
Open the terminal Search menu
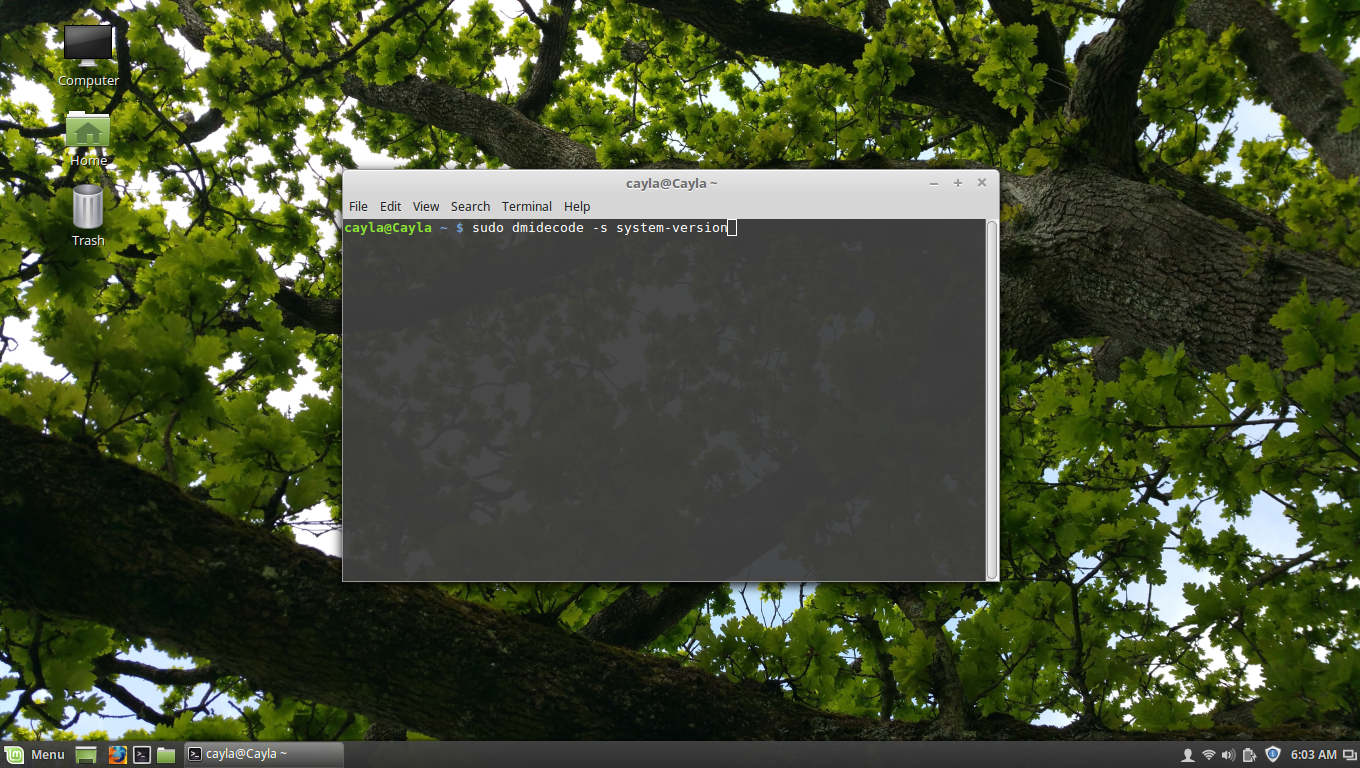pos(470,206)
